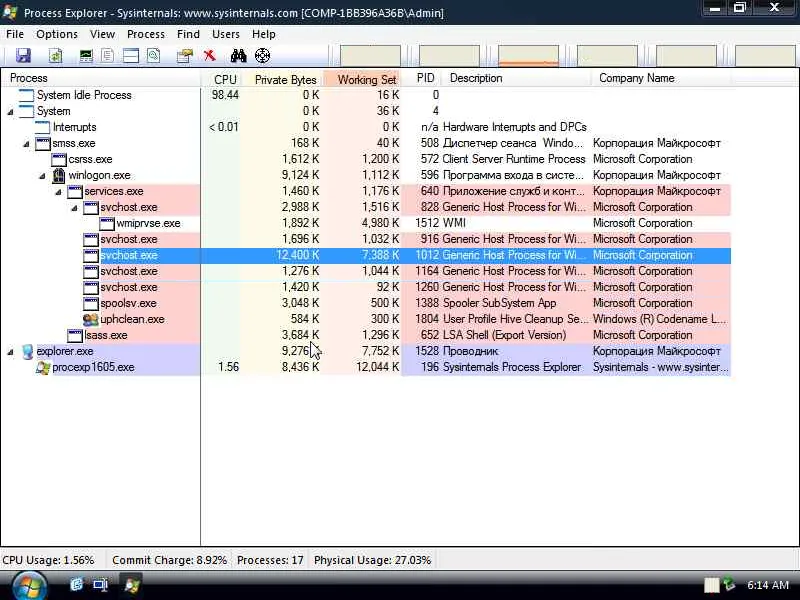The width and height of the screenshot is (800, 600).
Task: Open the View menu
Action: [x=103, y=34]
